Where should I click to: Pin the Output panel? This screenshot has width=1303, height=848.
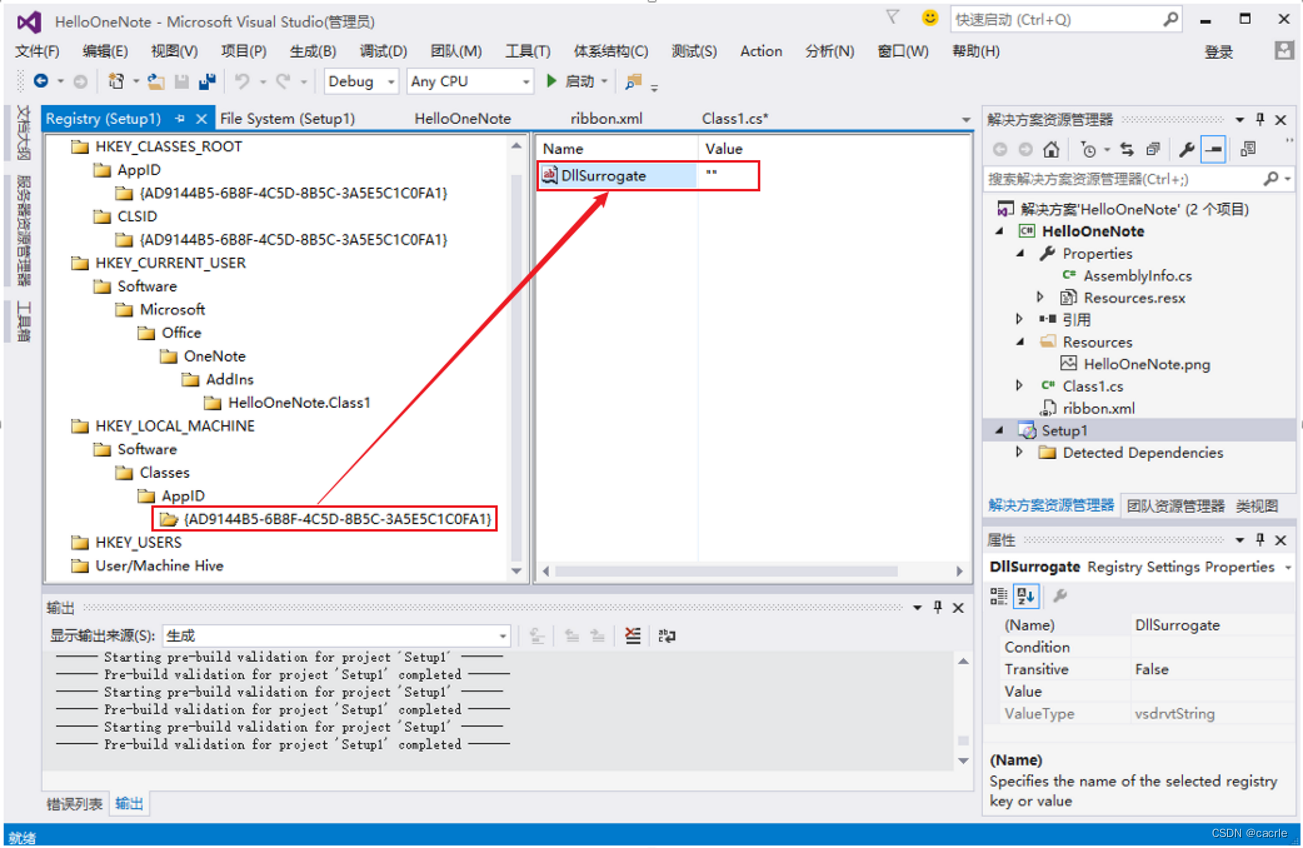[x=937, y=607]
